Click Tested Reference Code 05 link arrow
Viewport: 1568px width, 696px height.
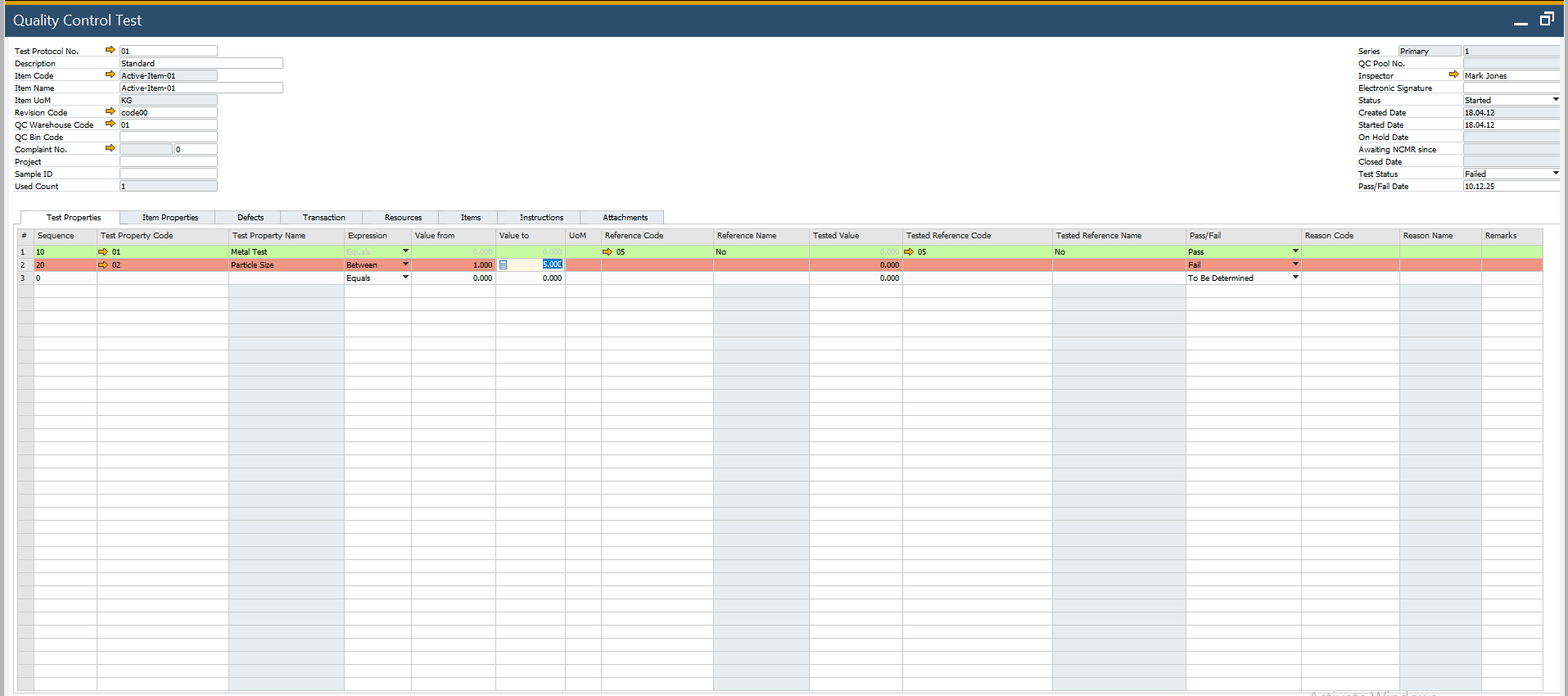[x=909, y=251]
